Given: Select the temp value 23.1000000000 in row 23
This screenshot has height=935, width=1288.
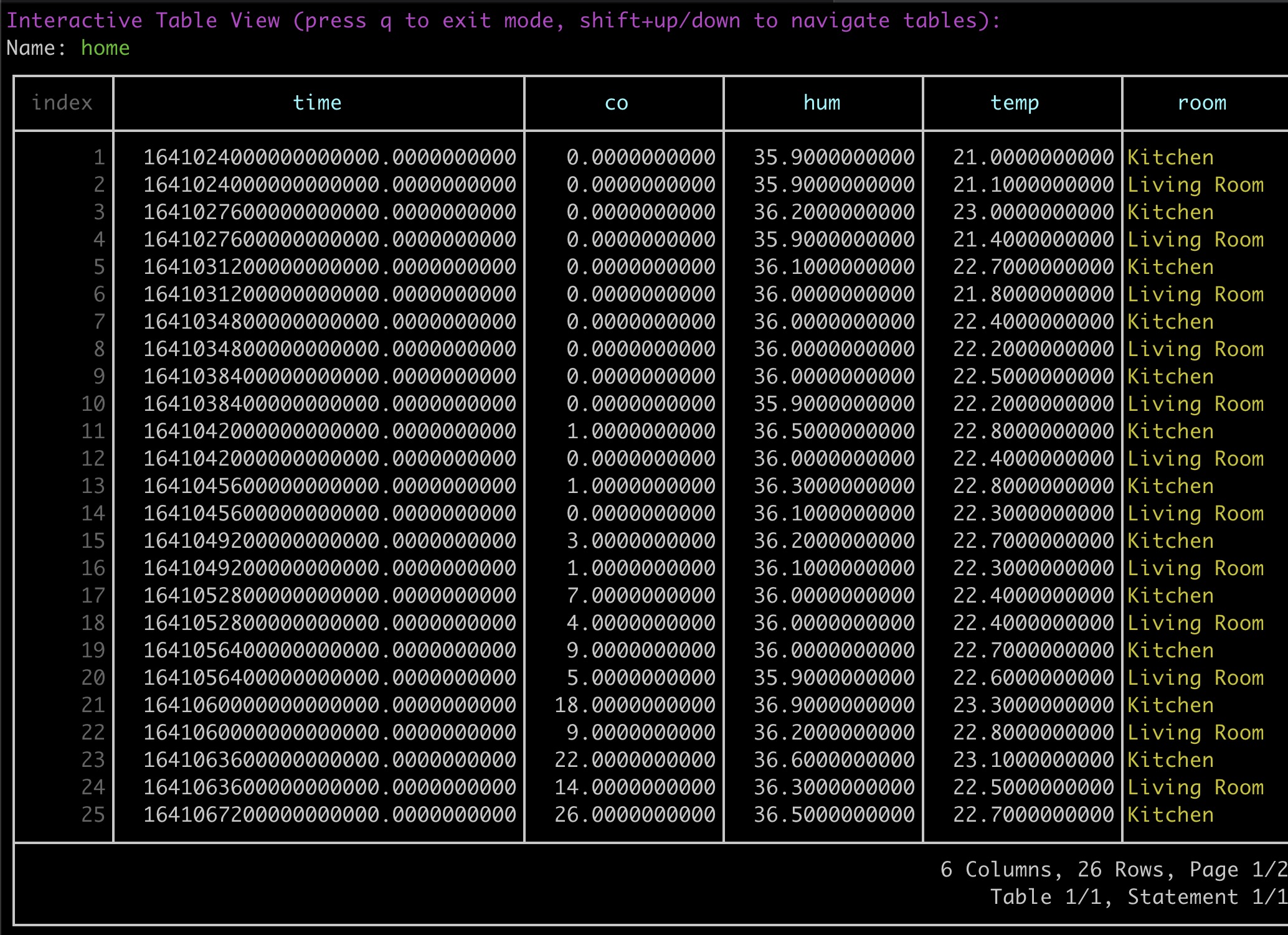Looking at the screenshot, I should pos(1034,759).
